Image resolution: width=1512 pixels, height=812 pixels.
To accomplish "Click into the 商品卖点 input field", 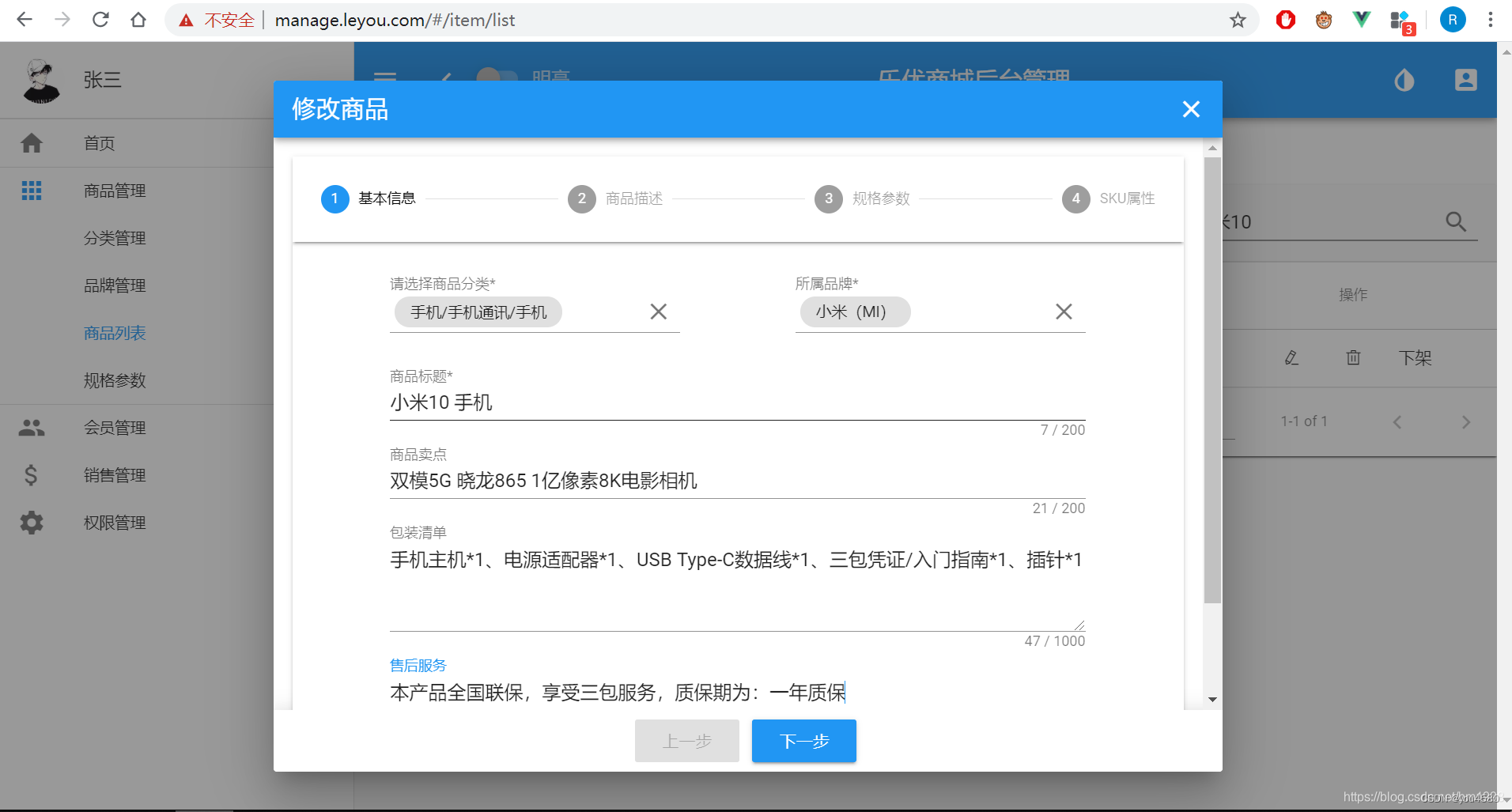I will click(x=737, y=481).
